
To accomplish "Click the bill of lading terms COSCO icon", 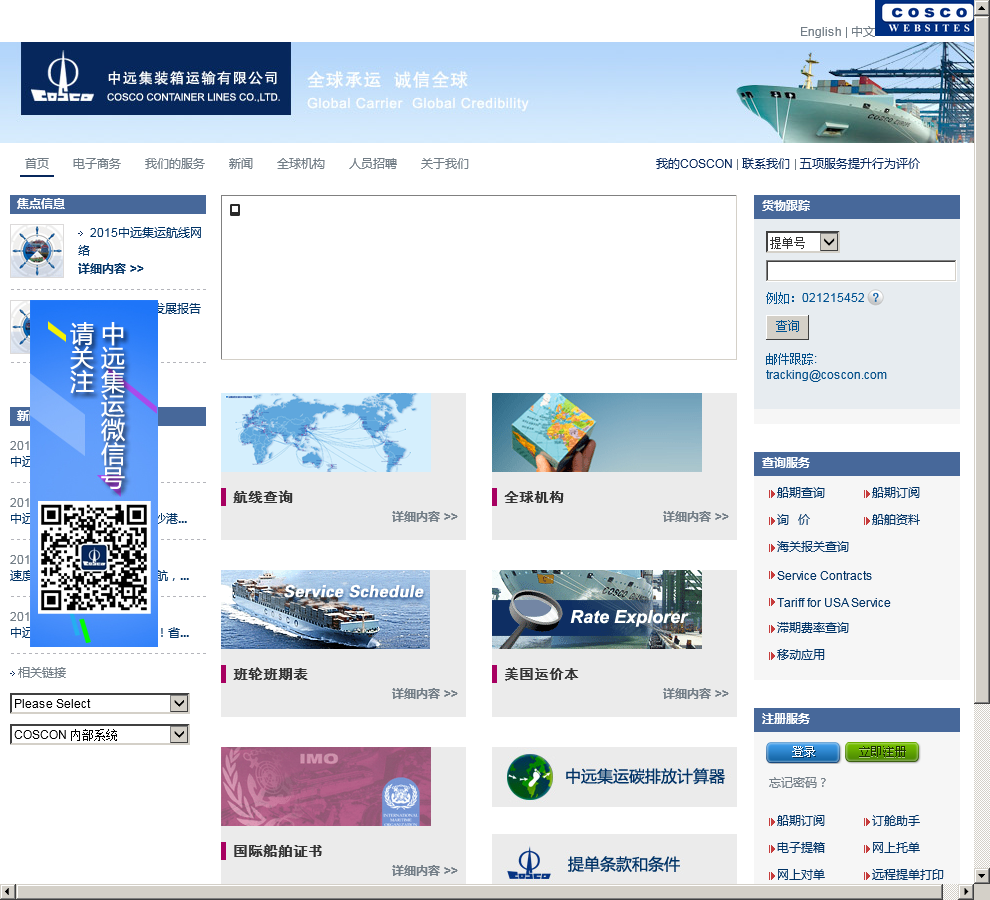I will pos(529,864).
